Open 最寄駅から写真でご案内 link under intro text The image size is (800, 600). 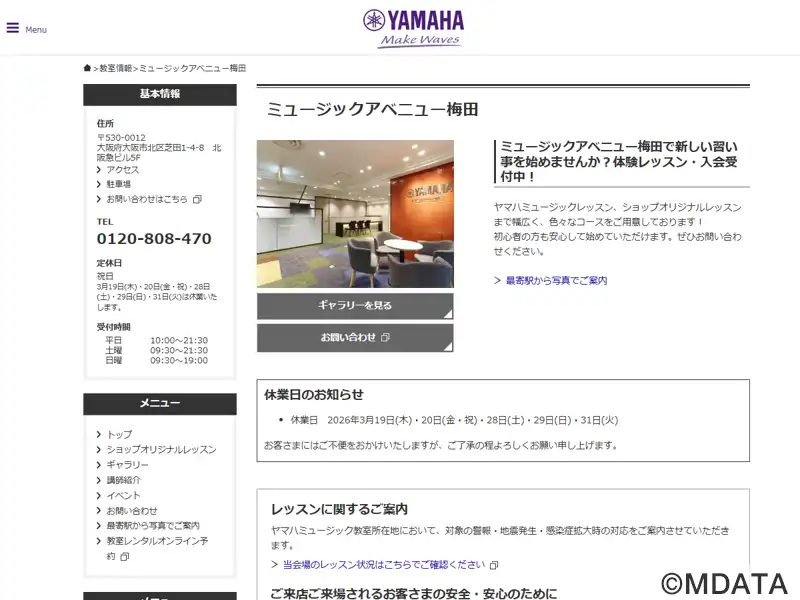(x=557, y=281)
